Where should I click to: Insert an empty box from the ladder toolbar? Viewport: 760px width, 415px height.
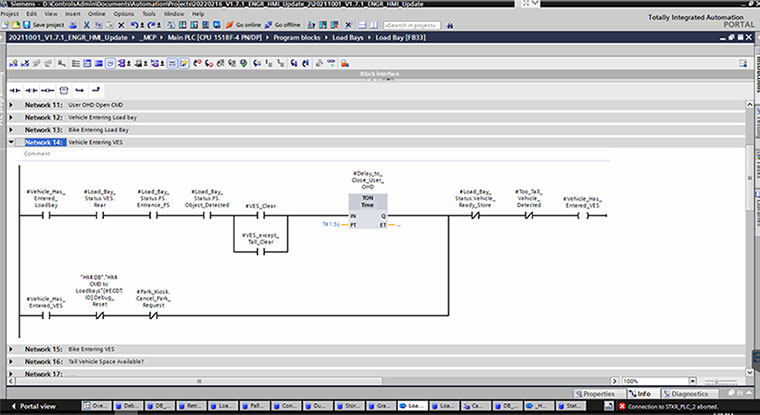64,89
